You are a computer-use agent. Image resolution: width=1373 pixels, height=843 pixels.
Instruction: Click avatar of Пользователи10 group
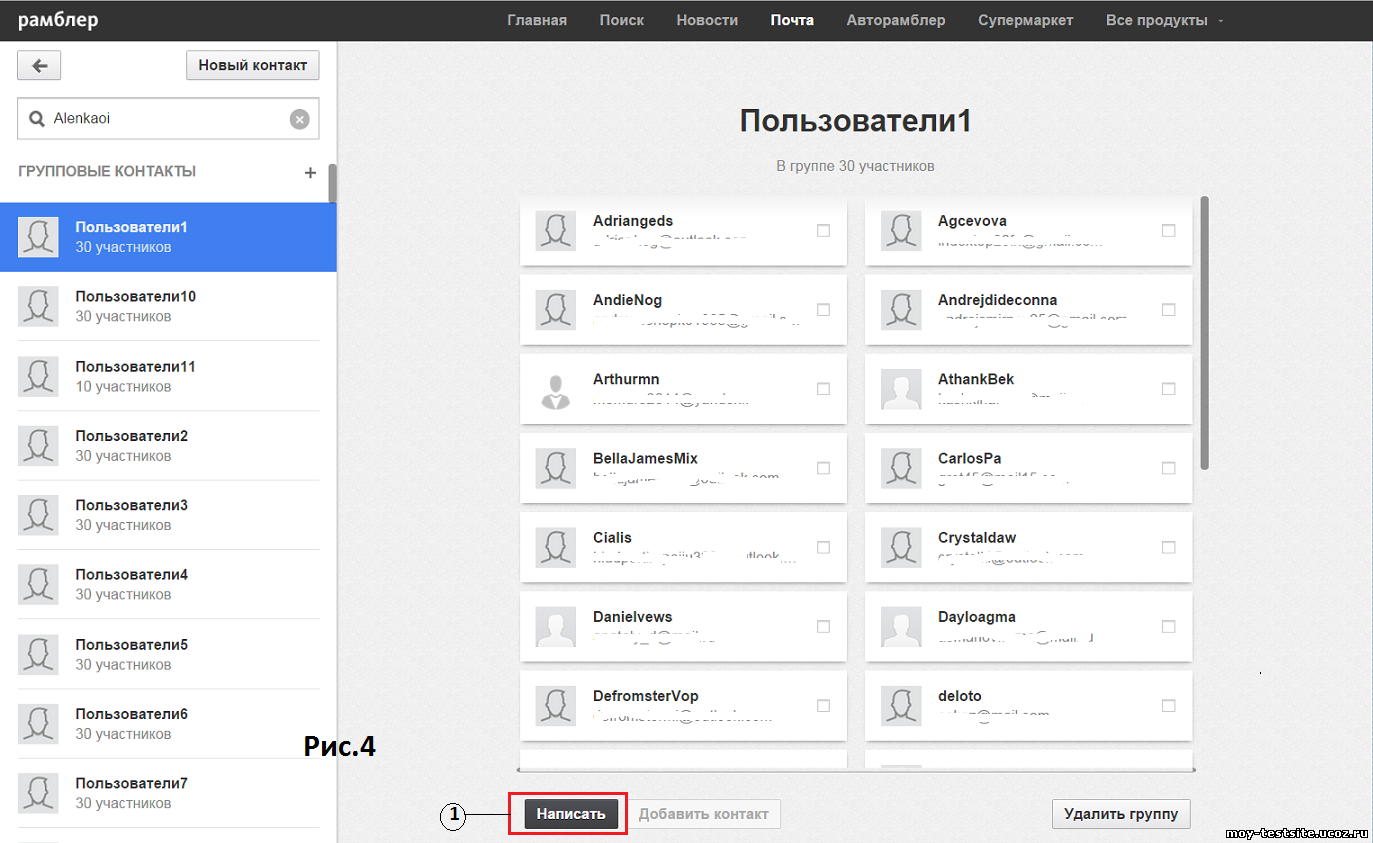tap(38, 307)
